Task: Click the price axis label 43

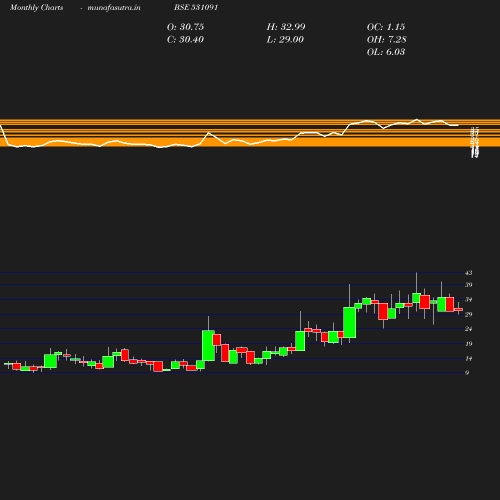Action: point(469,273)
